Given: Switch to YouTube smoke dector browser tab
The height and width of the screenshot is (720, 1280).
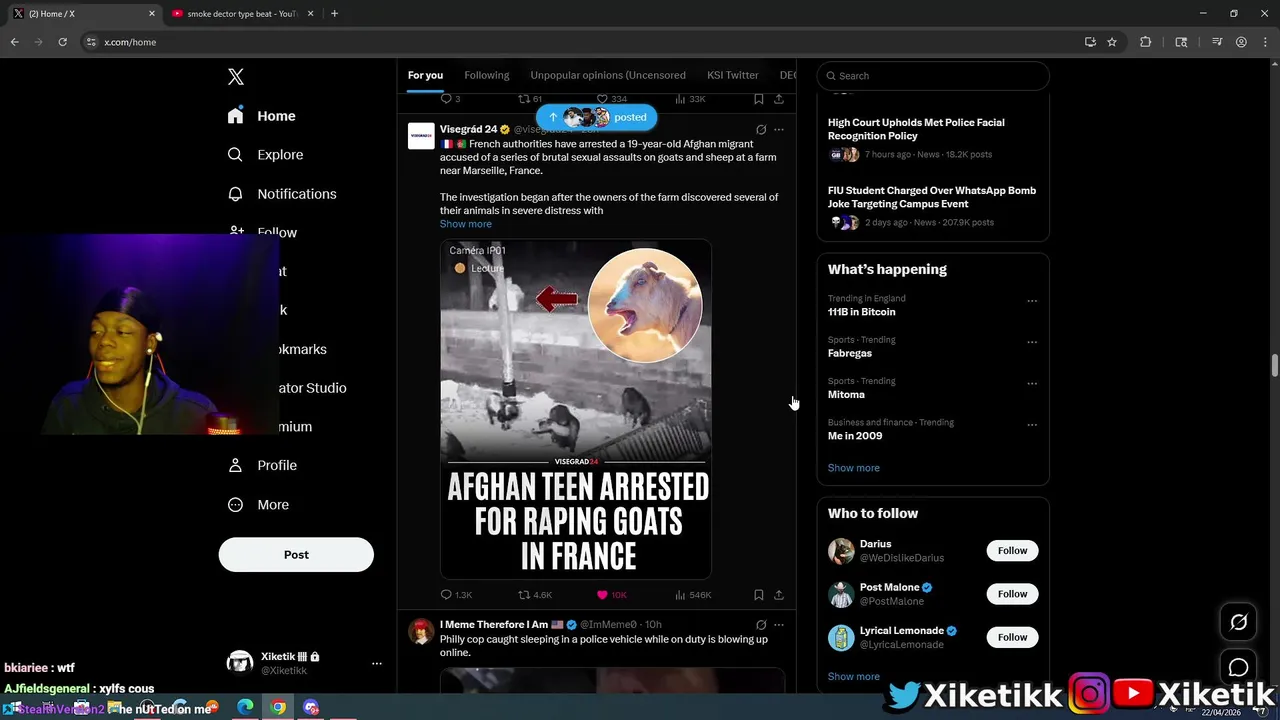Looking at the screenshot, I should (x=242, y=14).
